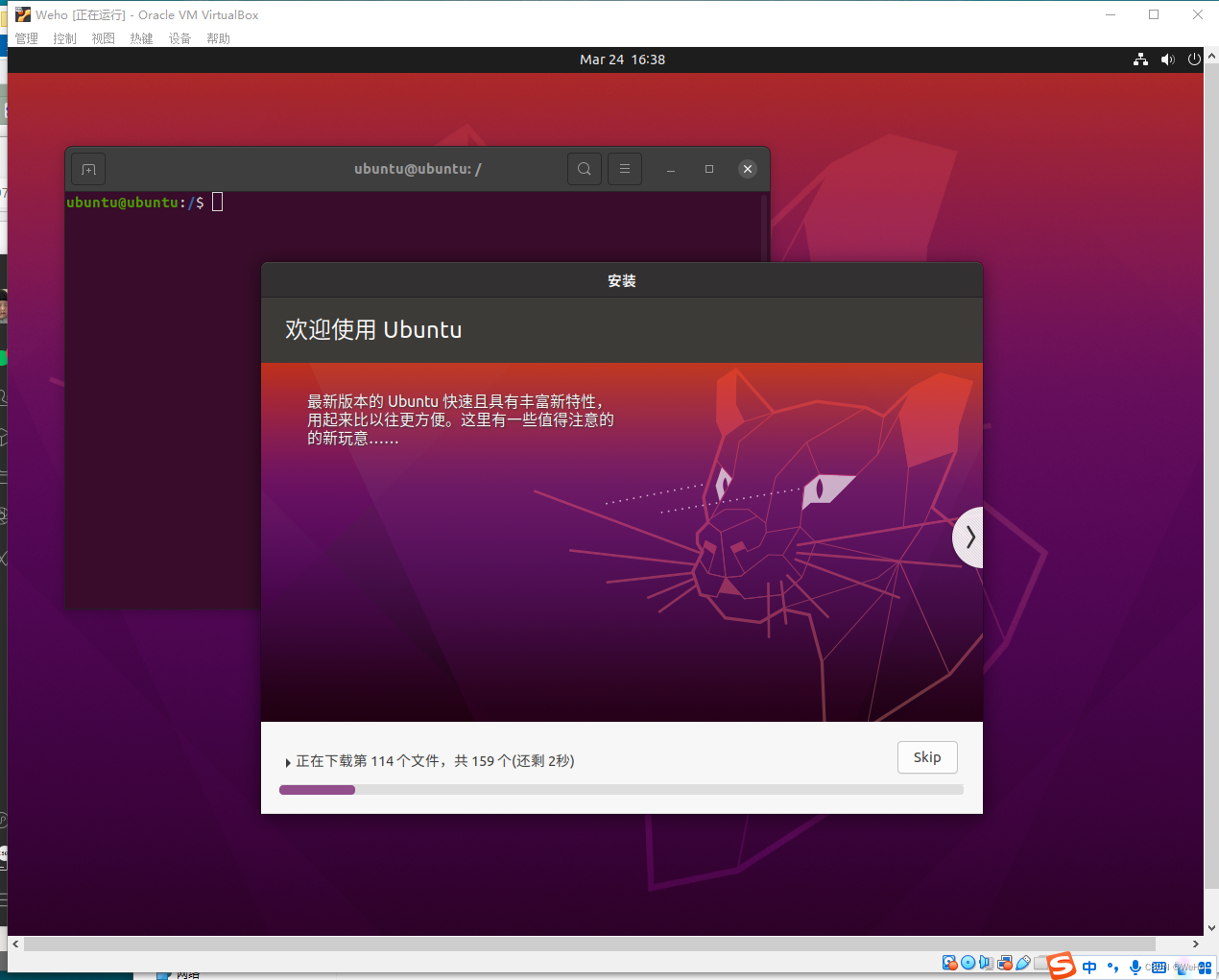The width and height of the screenshot is (1219, 980).
Task: Click the VirtualBox audio status icon
Action: coord(986,963)
